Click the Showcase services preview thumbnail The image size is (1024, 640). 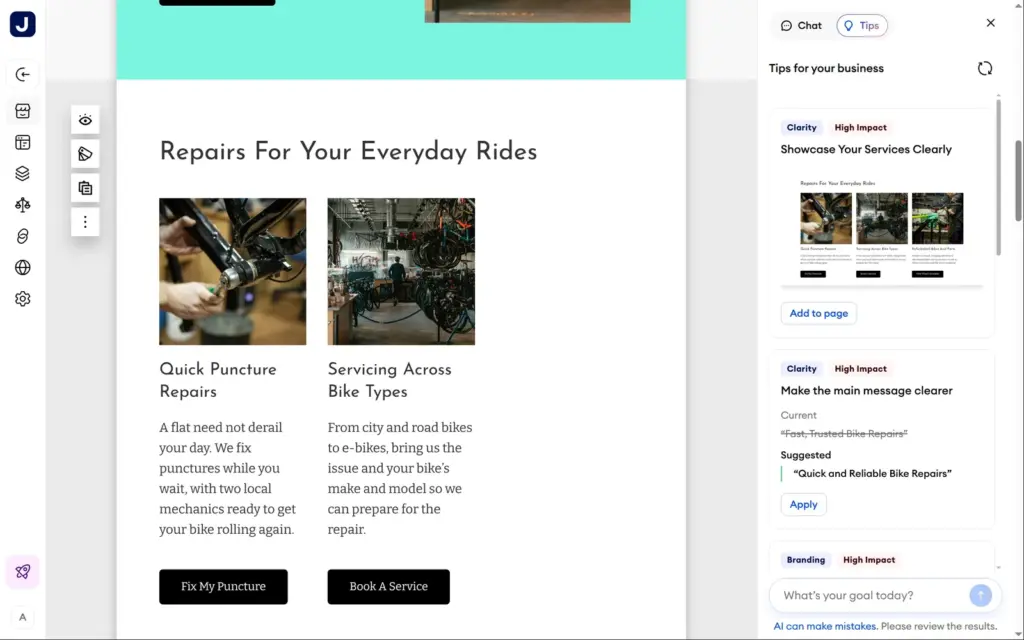(x=882, y=229)
